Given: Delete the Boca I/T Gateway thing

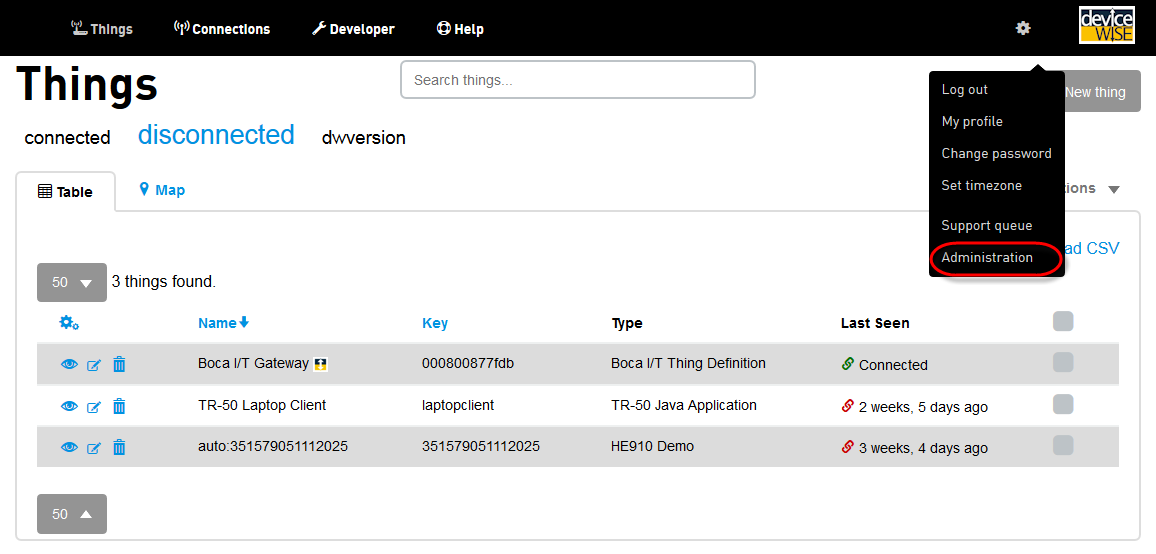Looking at the screenshot, I should tap(119, 365).
